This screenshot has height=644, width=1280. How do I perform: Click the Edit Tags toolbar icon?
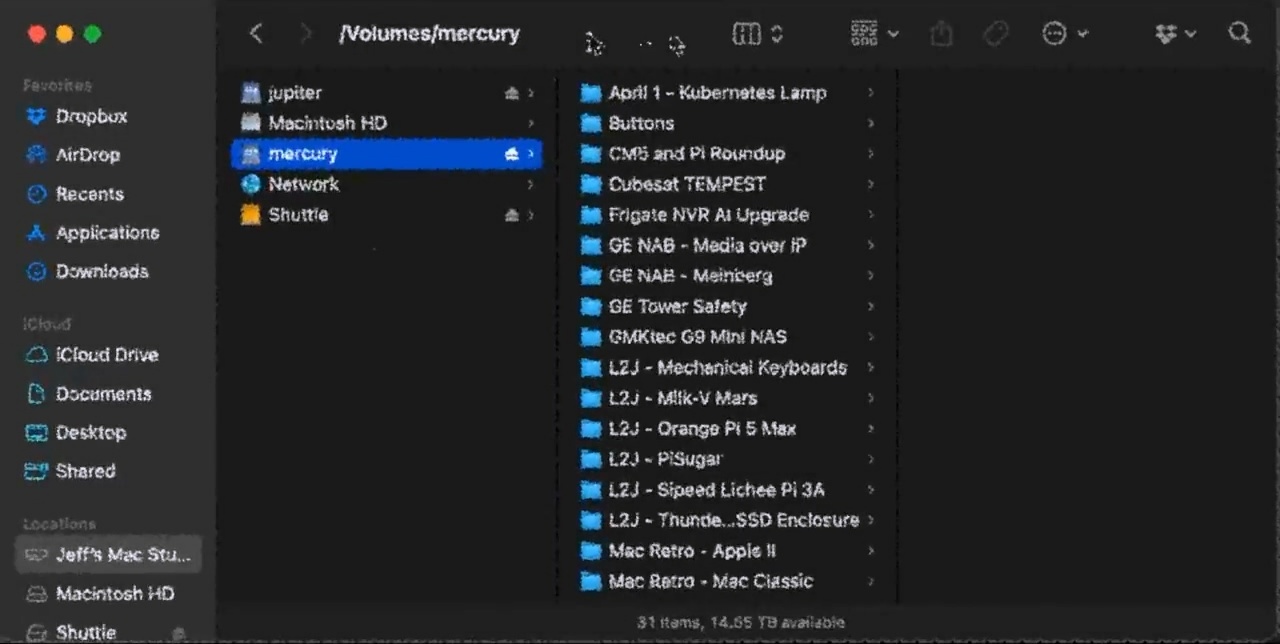coord(995,34)
